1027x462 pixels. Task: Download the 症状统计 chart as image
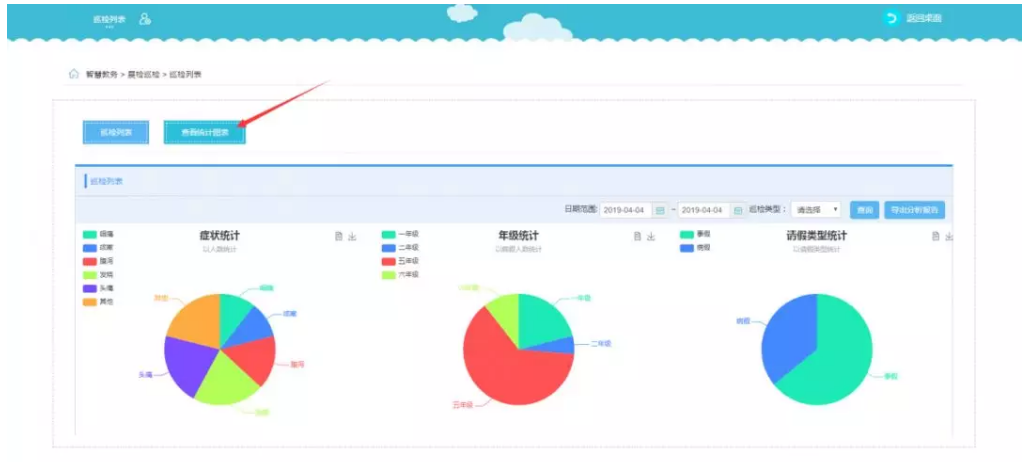352,237
